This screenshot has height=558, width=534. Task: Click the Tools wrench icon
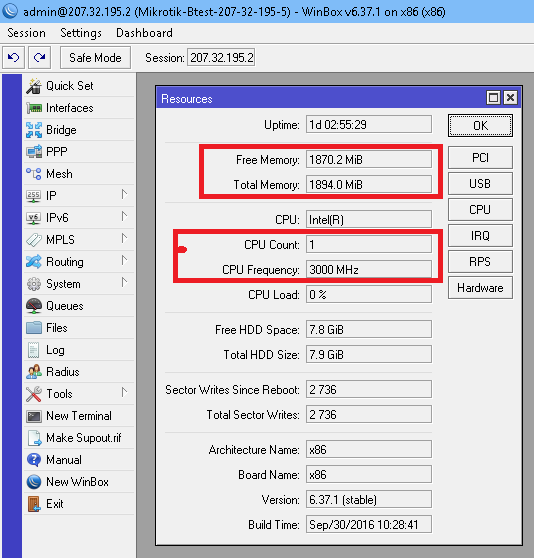click(34, 394)
